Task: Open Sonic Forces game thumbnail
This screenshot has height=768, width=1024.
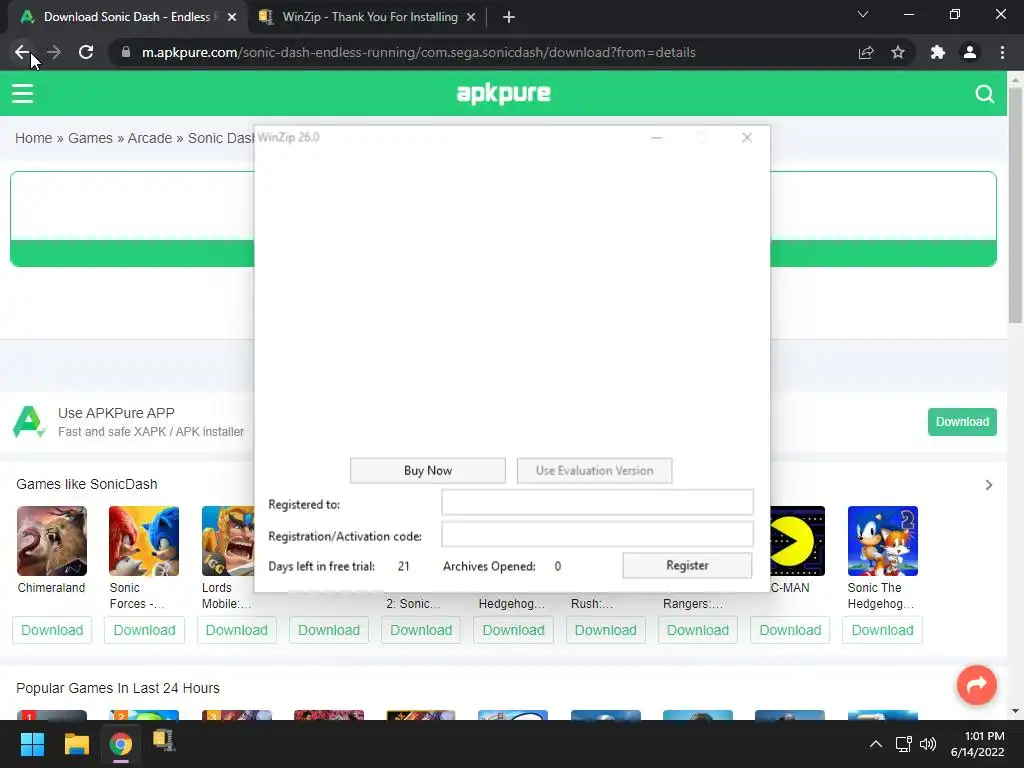Action: (x=144, y=541)
